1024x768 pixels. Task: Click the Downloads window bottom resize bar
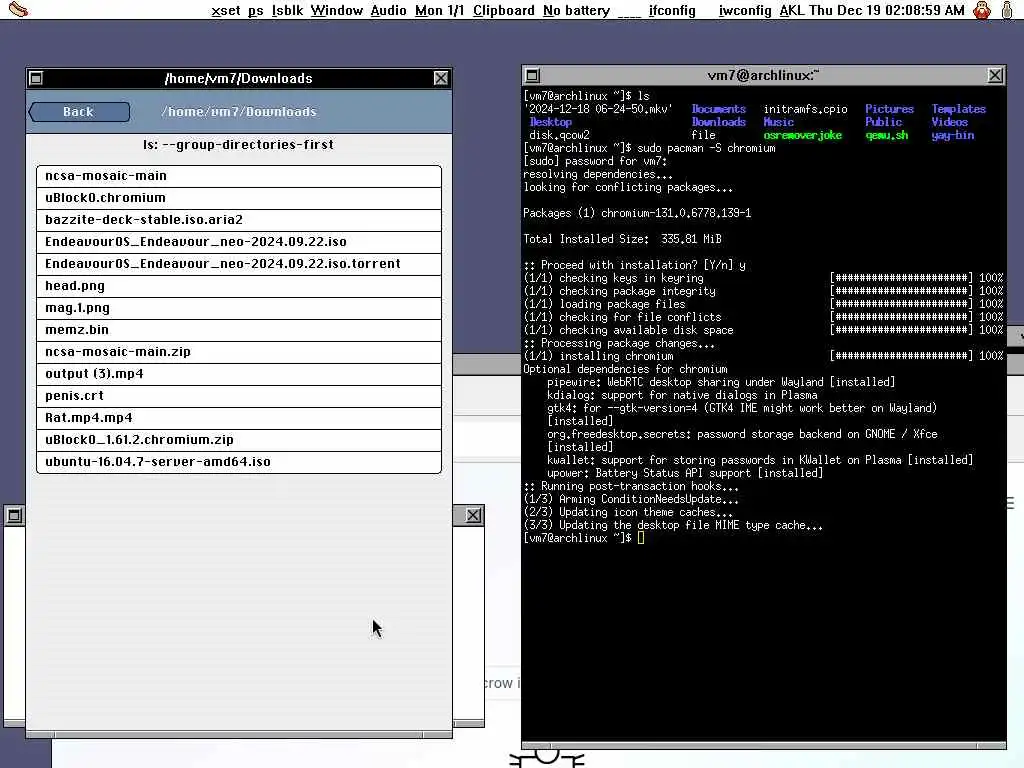pyautogui.click(x=239, y=735)
